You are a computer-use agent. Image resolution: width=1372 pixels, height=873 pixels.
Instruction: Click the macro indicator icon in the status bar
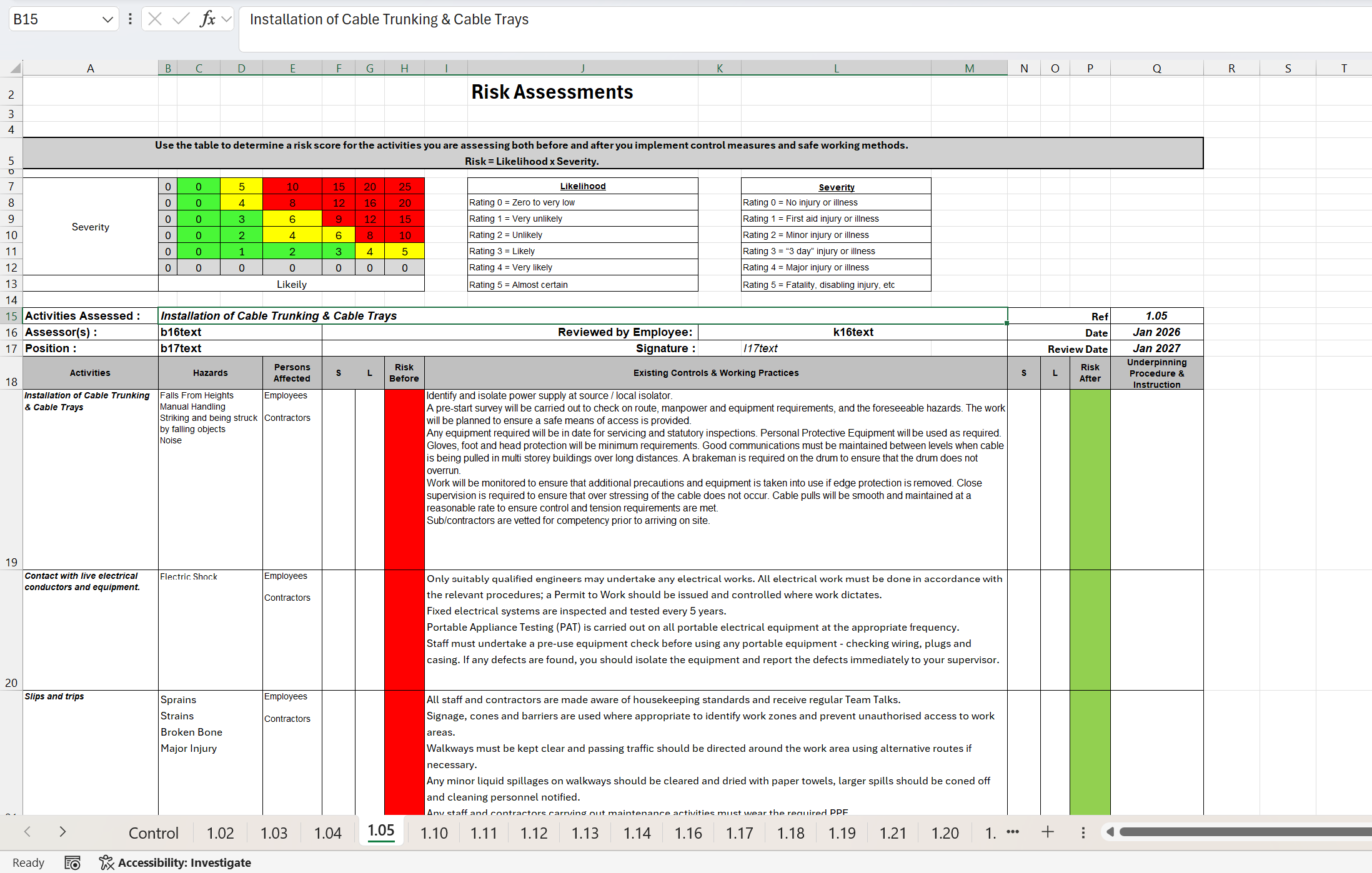(x=72, y=862)
